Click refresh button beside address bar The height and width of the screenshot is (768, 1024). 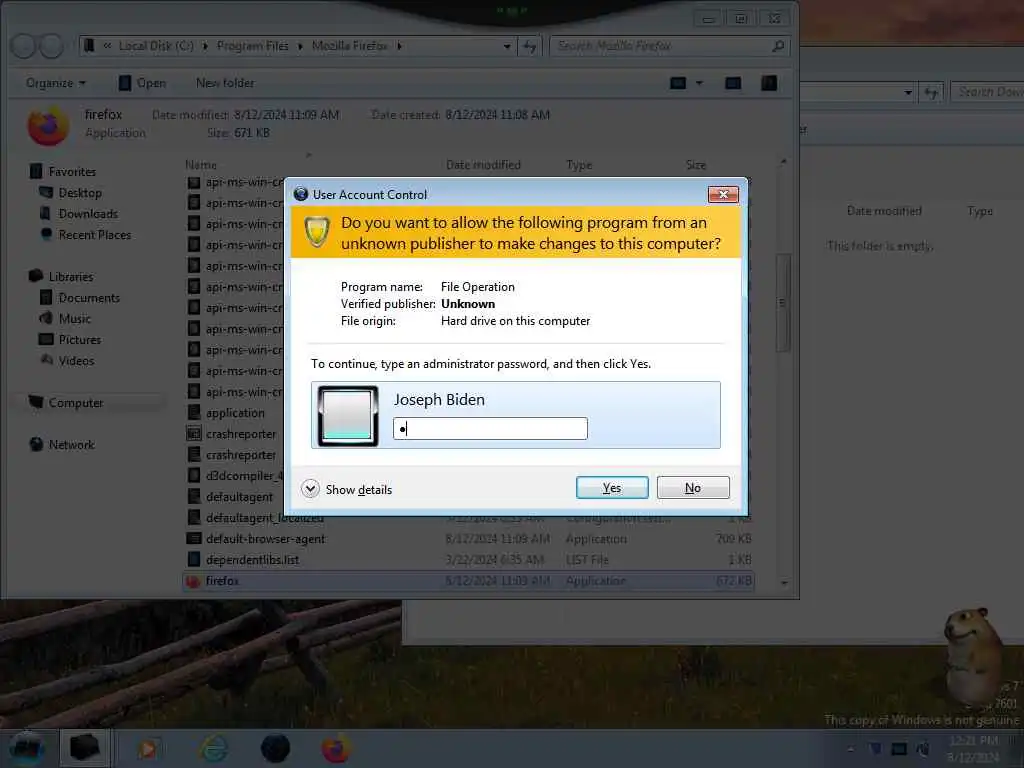pos(529,46)
